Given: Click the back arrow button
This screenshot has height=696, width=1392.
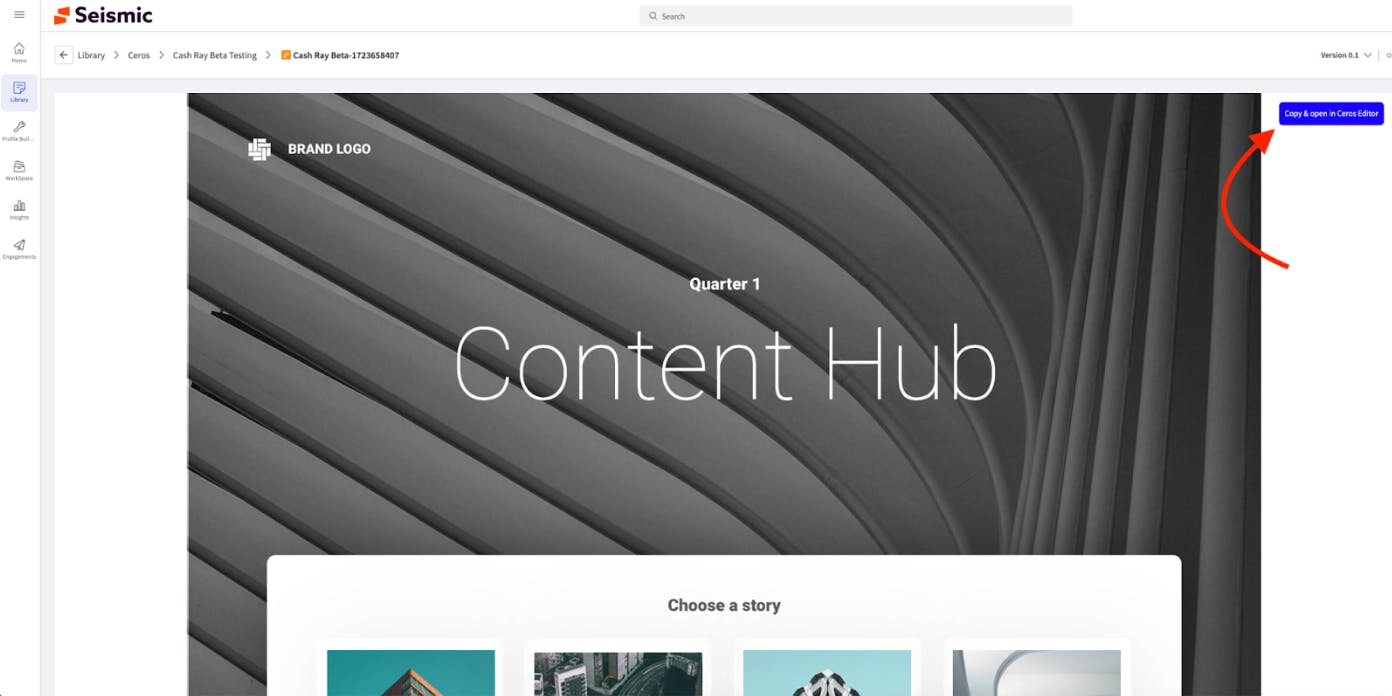Looking at the screenshot, I should (64, 55).
